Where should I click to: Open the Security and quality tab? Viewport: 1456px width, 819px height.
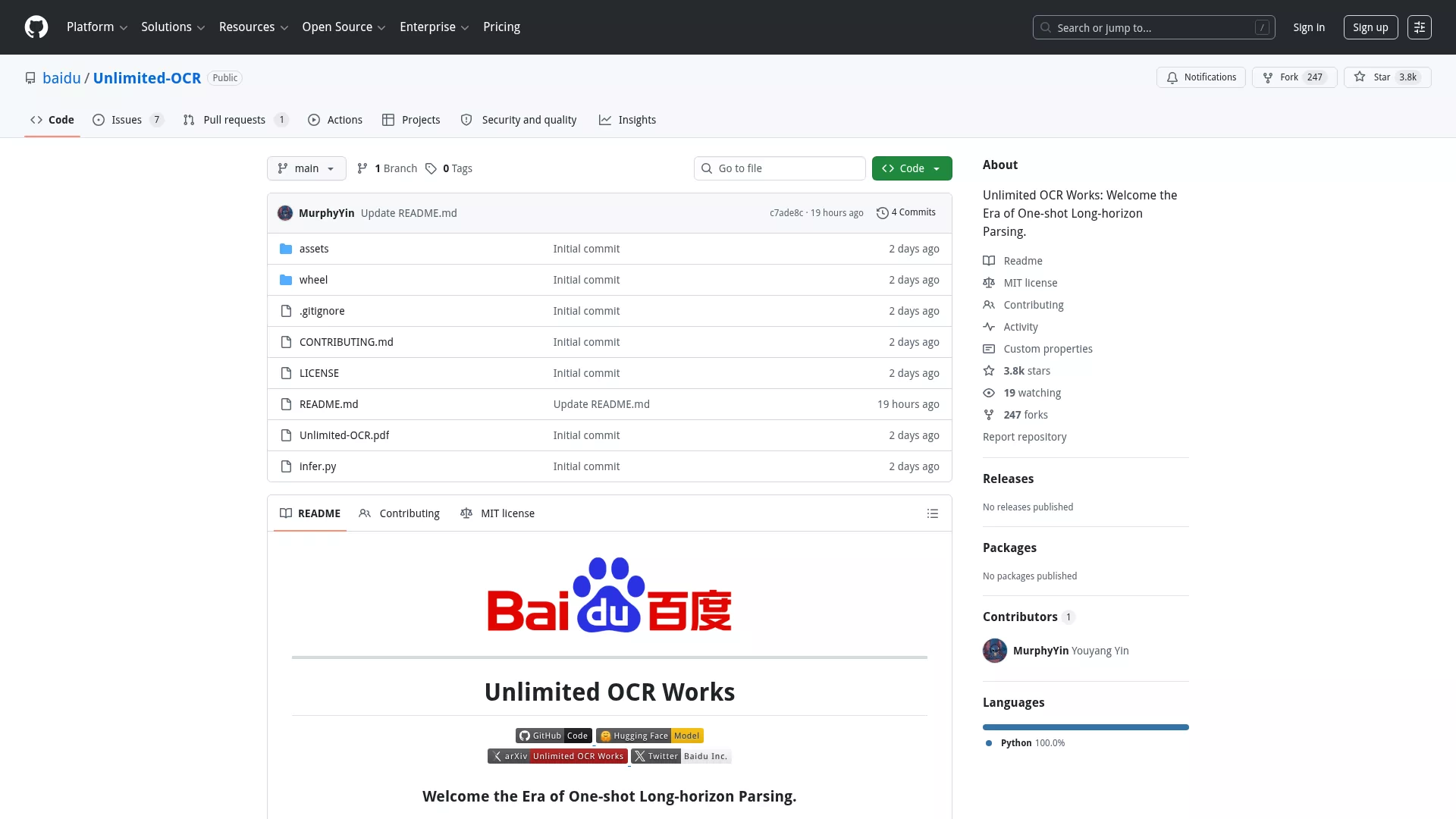pos(519,120)
